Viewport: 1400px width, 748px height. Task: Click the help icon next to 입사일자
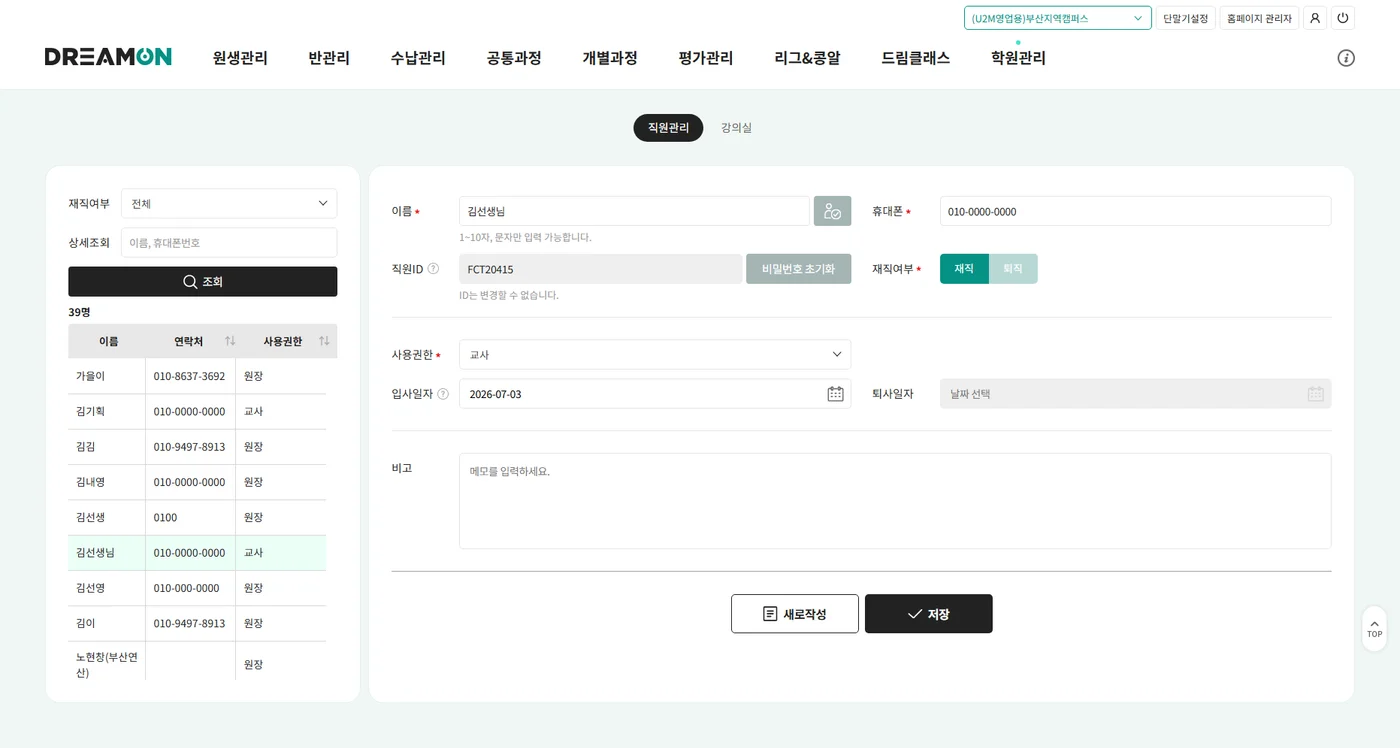pos(443,394)
